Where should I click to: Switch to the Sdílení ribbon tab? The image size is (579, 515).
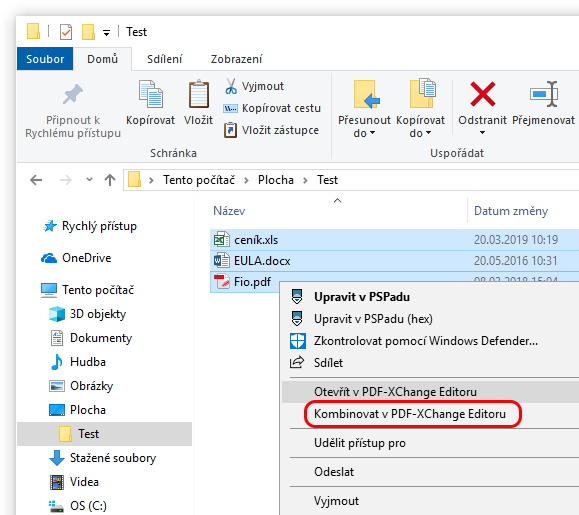[x=165, y=59]
